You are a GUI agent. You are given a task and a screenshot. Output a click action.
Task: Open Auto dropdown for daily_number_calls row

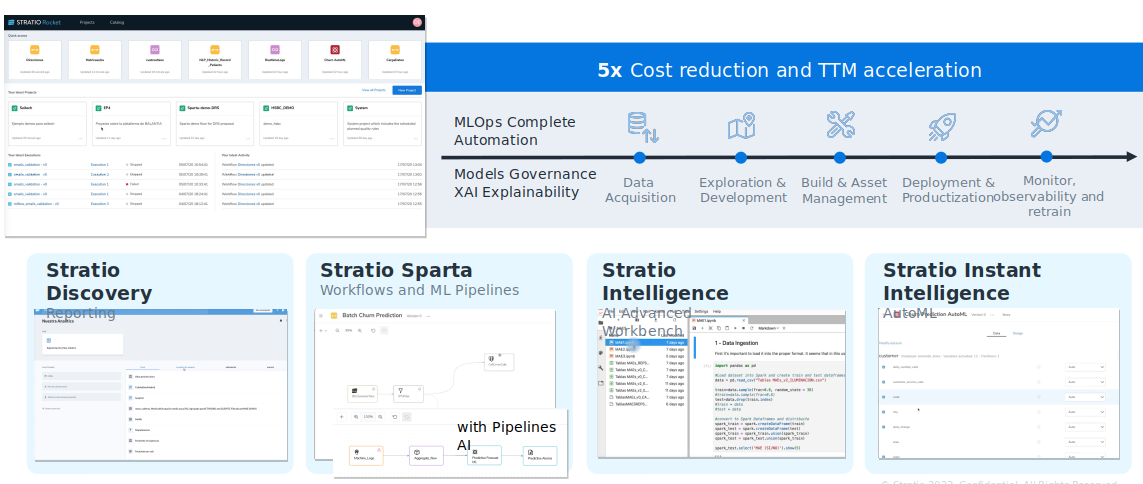pos(1085,367)
